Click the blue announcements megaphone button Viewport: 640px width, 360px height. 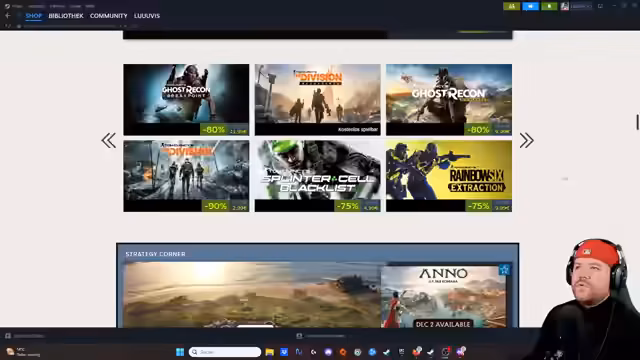tap(530, 6)
